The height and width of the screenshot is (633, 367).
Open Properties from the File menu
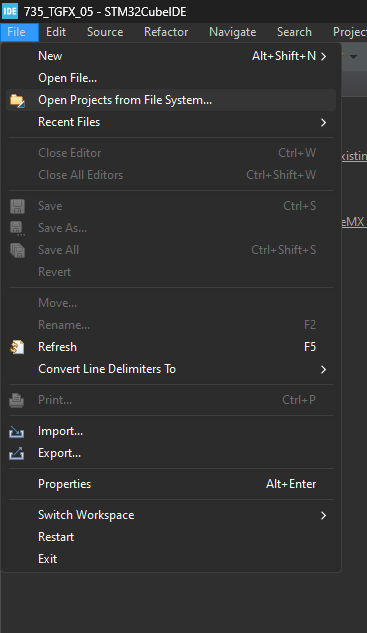pyautogui.click(x=171, y=484)
